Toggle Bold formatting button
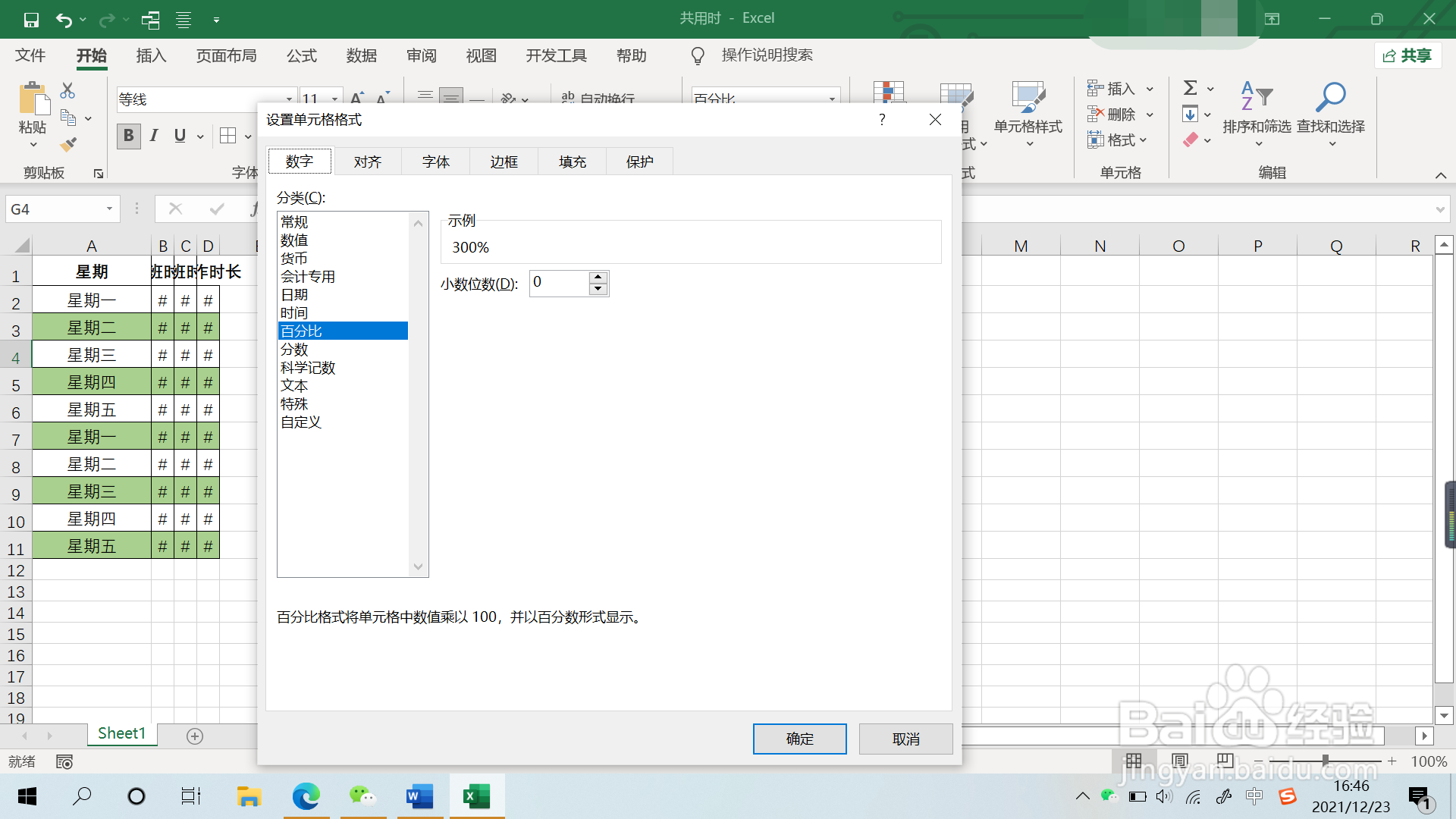 point(128,136)
